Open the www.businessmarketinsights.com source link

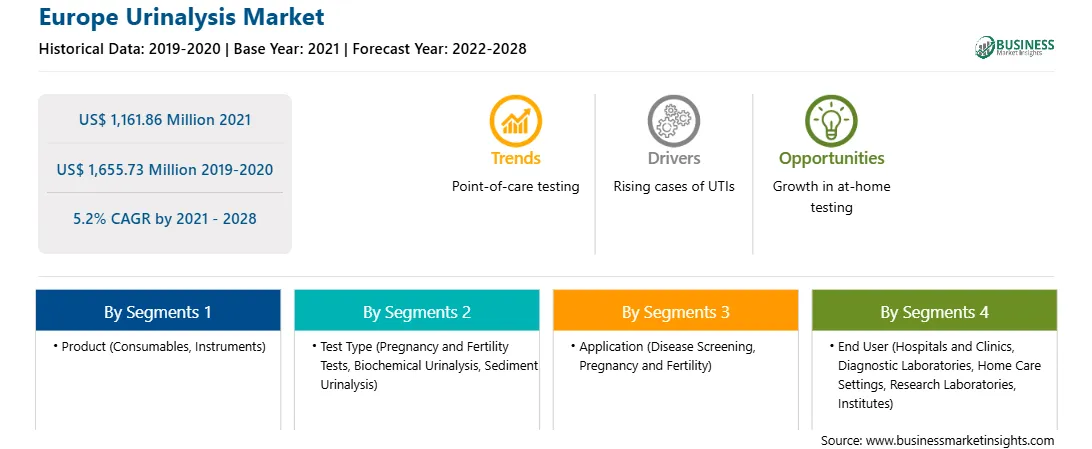[x=960, y=440]
